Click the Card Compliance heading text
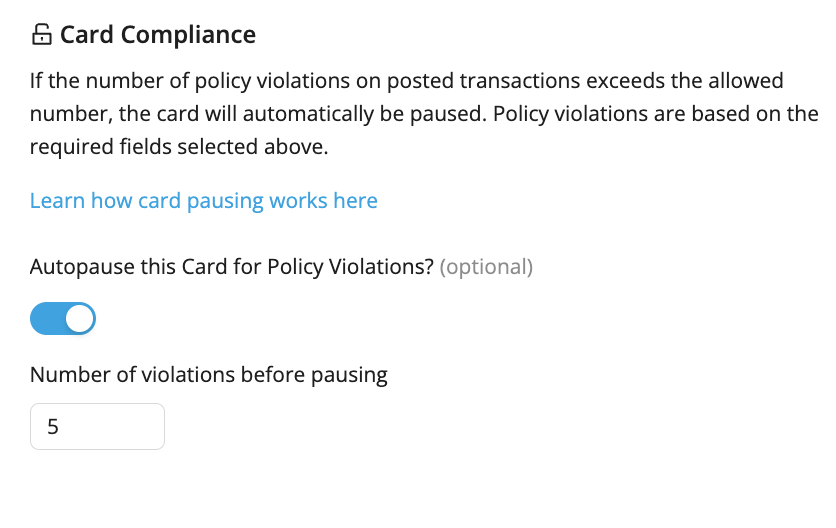This screenshot has width=836, height=528. 158,35
